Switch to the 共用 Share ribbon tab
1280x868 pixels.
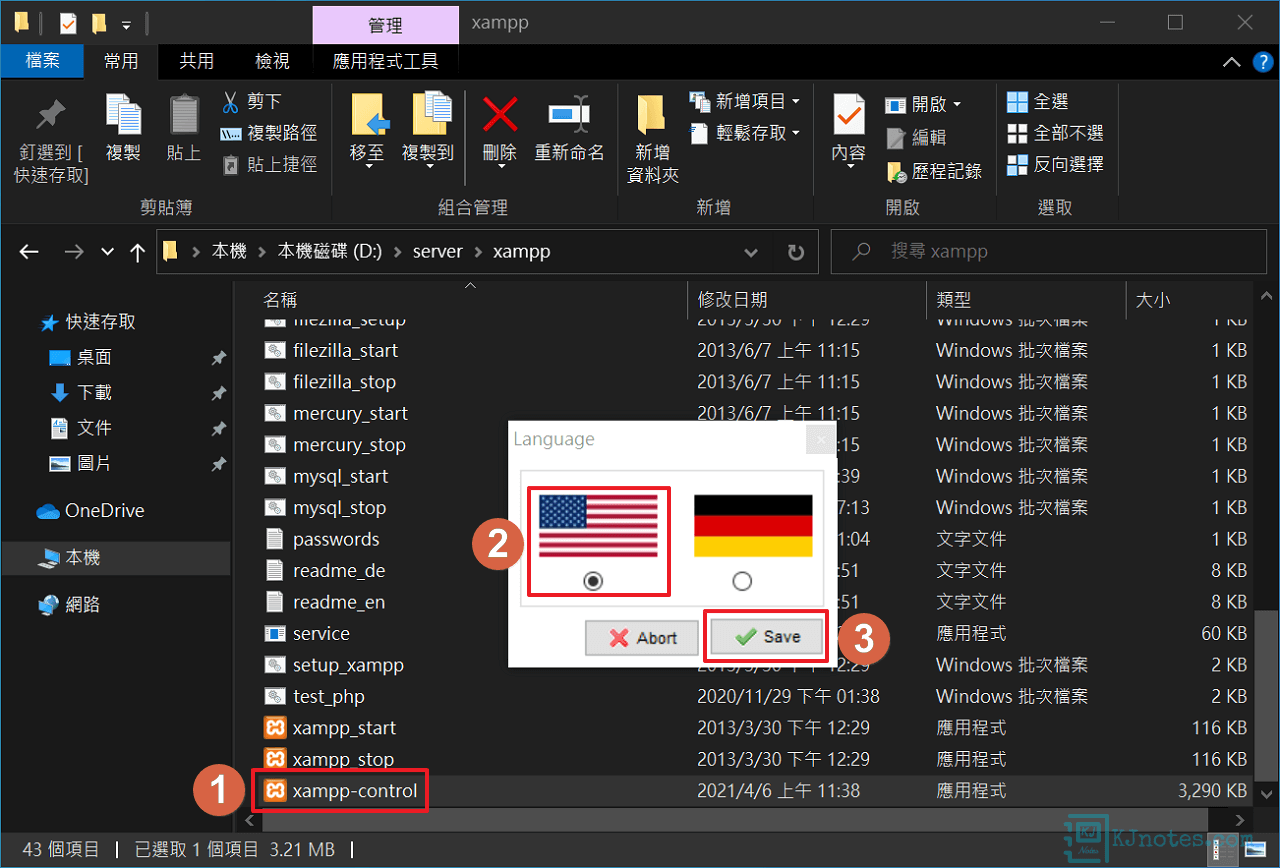[x=196, y=61]
